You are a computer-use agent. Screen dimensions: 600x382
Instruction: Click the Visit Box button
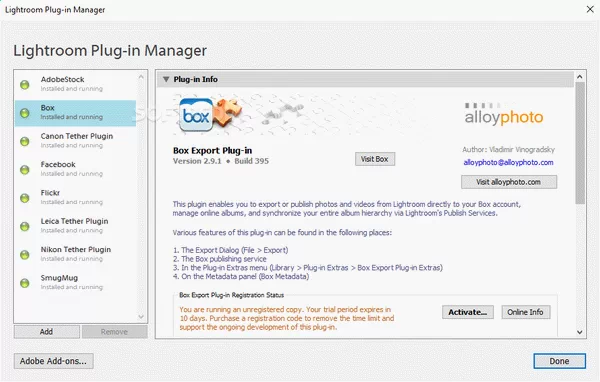pyautogui.click(x=375, y=159)
